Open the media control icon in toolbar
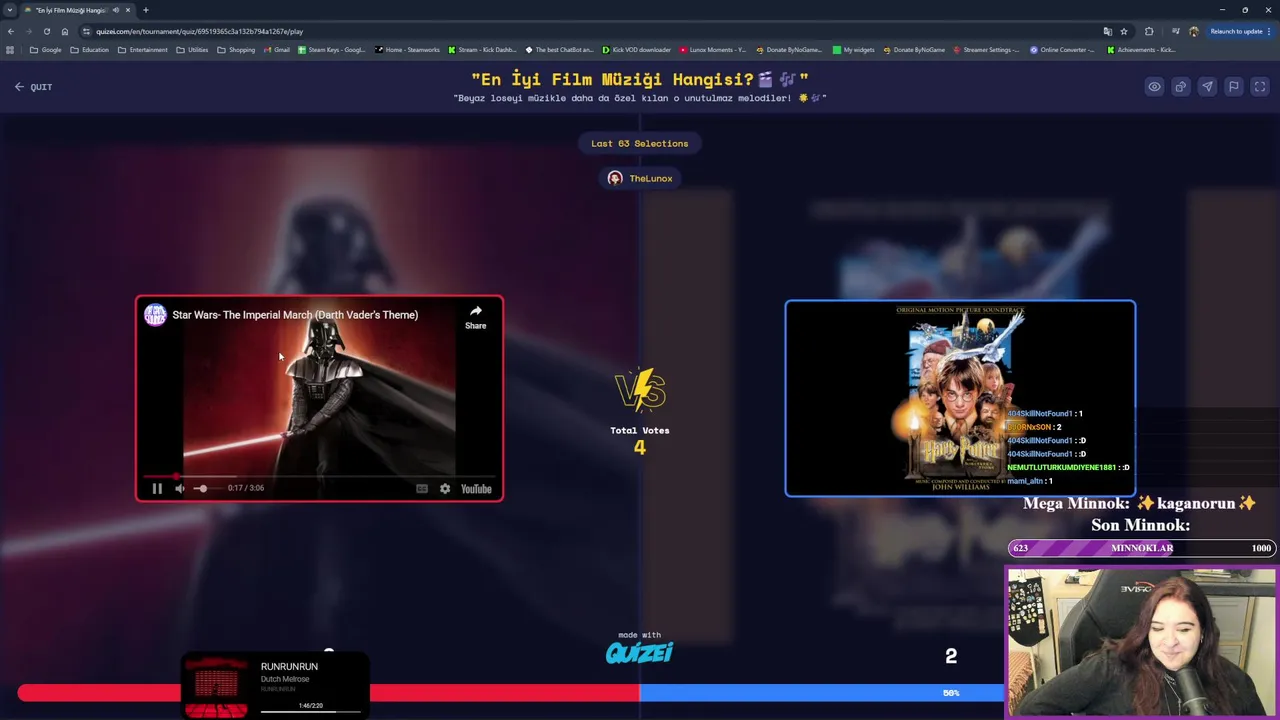The width and height of the screenshot is (1280, 720). (x=1175, y=31)
